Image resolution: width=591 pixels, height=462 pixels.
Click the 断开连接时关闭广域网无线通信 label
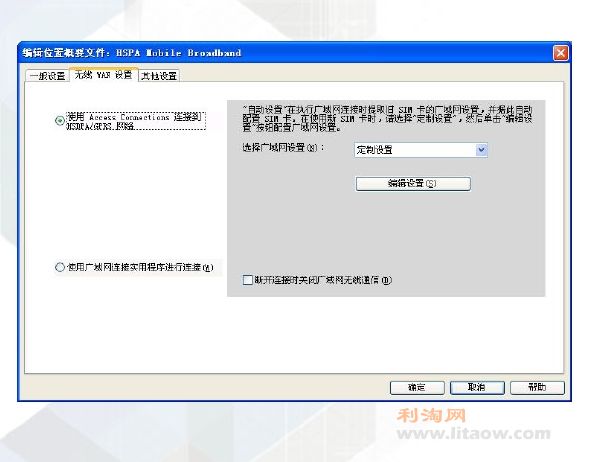point(323,280)
